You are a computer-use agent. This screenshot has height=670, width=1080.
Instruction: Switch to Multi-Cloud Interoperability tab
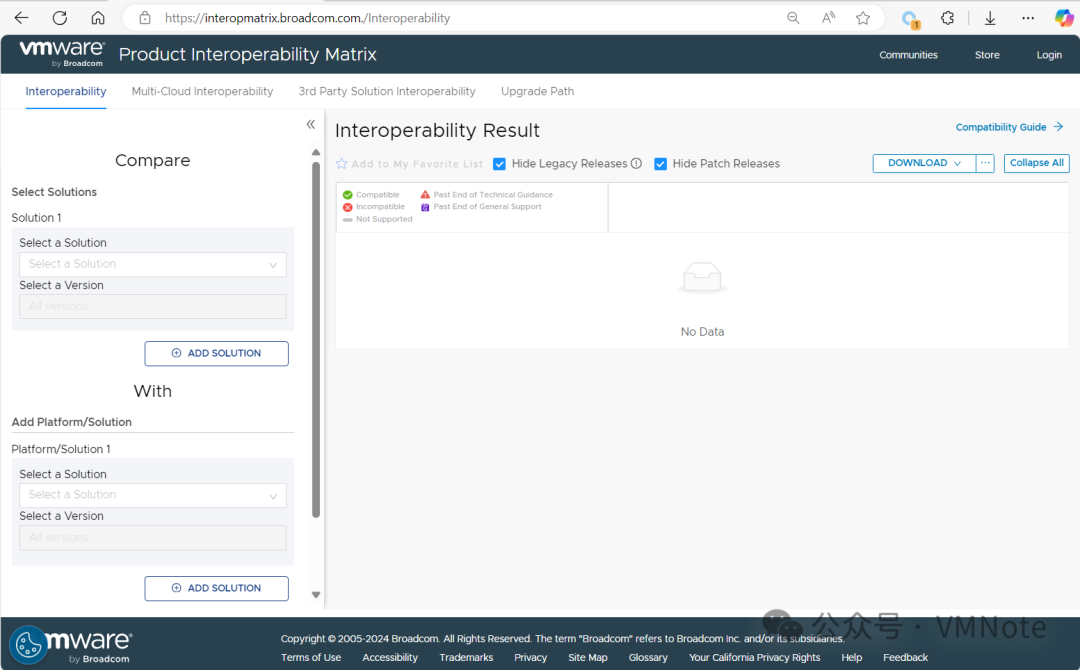coord(202,91)
